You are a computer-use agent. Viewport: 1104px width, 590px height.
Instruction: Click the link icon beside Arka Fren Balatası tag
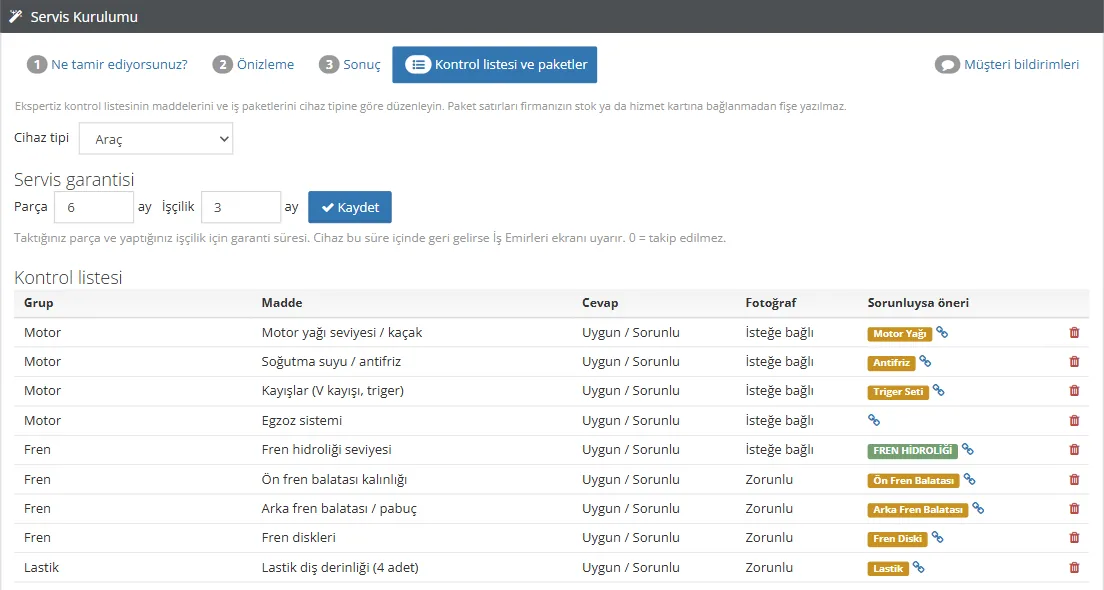coord(978,508)
